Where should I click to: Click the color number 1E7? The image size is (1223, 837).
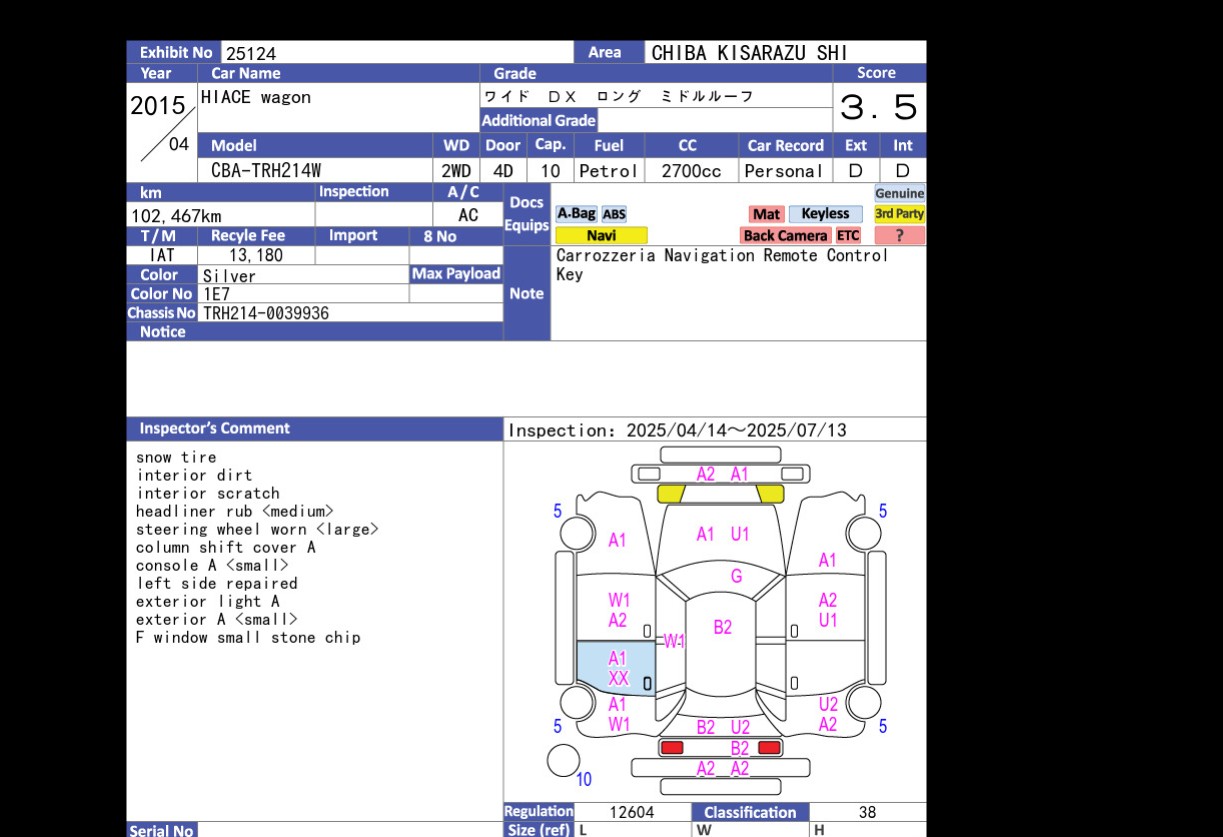pyautogui.click(x=216, y=294)
